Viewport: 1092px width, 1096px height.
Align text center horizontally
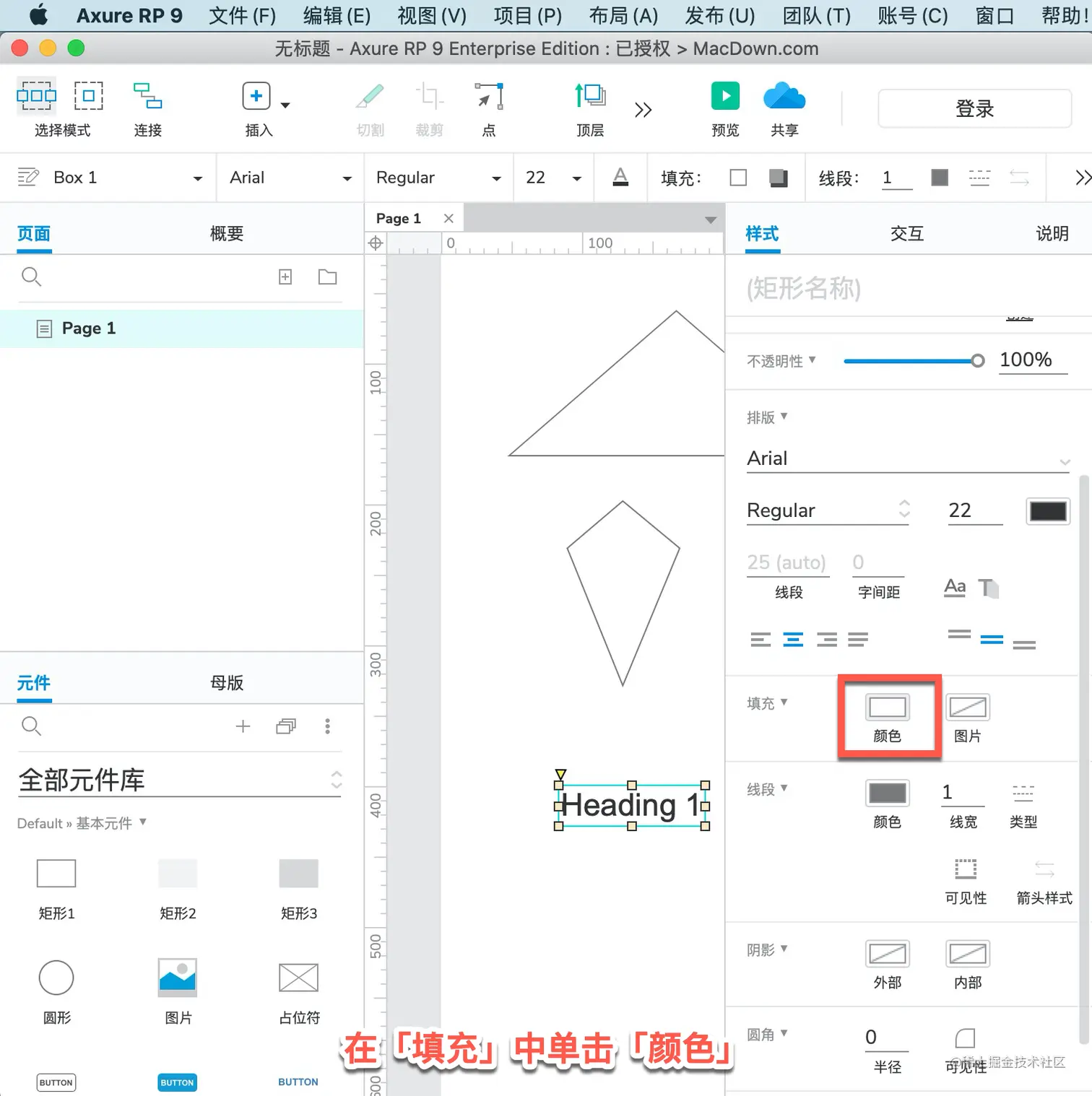click(793, 639)
